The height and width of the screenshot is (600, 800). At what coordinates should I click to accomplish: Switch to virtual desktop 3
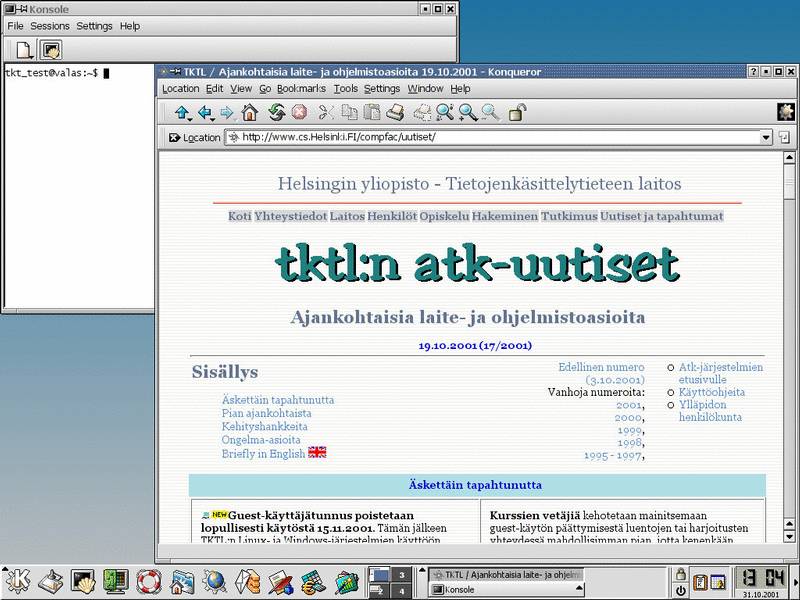(x=402, y=576)
